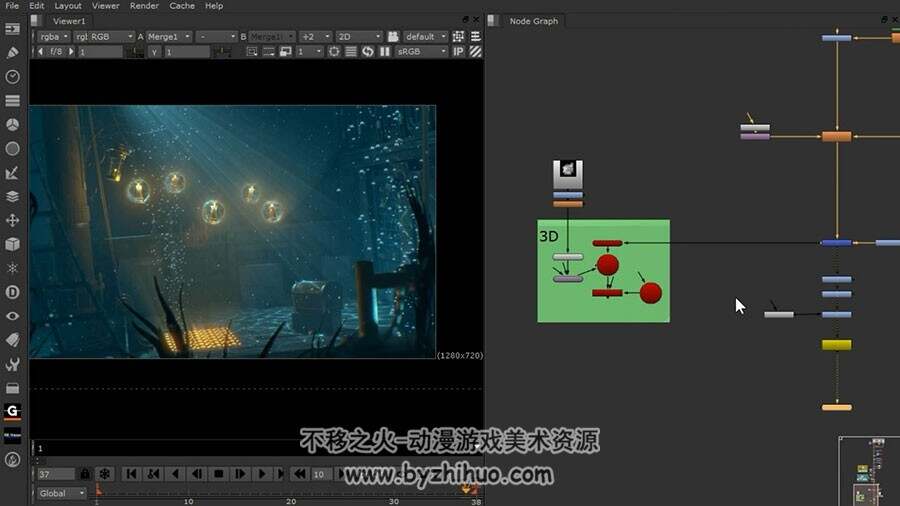
Task: Click the current frame field showing 37
Action: point(56,474)
